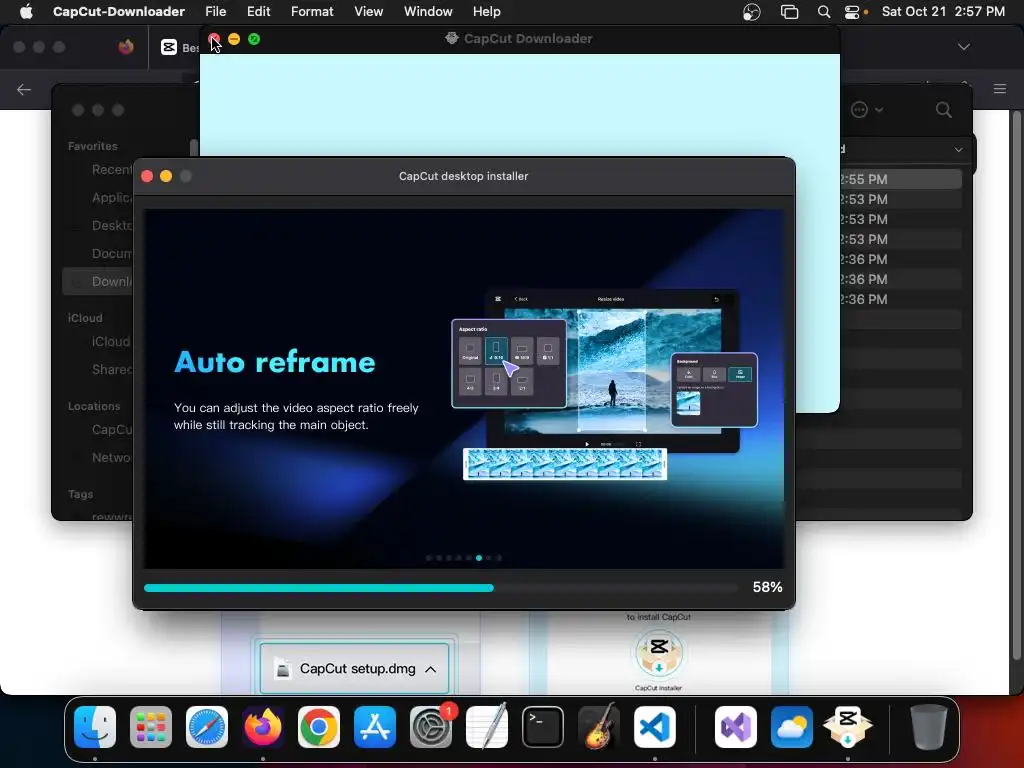Viewport: 1024px width, 768px height.
Task: Click the CapCut setup.dmg download item
Action: coord(355,669)
